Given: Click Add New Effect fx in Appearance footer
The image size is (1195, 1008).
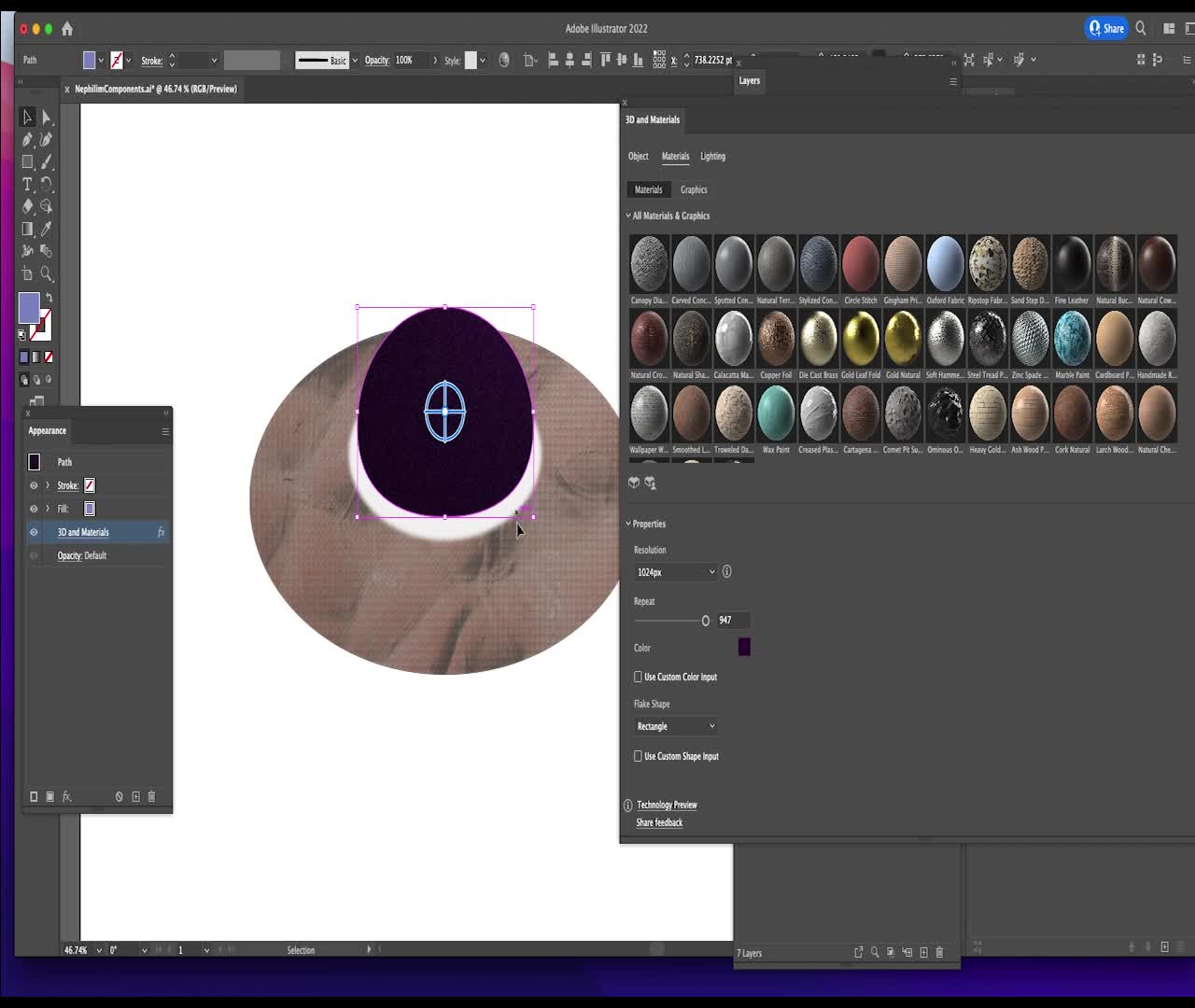Looking at the screenshot, I should 67,797.
